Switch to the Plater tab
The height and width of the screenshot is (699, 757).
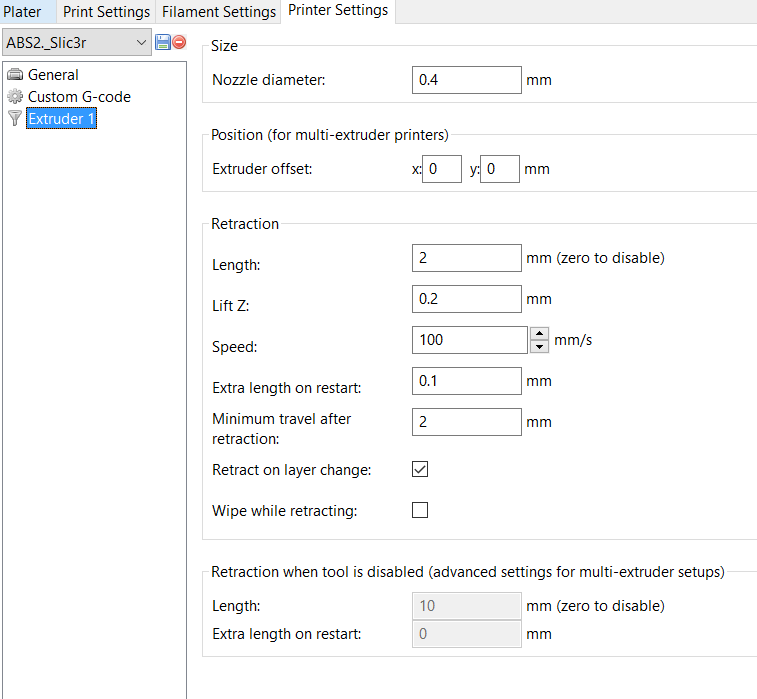(x=23, y=12)
